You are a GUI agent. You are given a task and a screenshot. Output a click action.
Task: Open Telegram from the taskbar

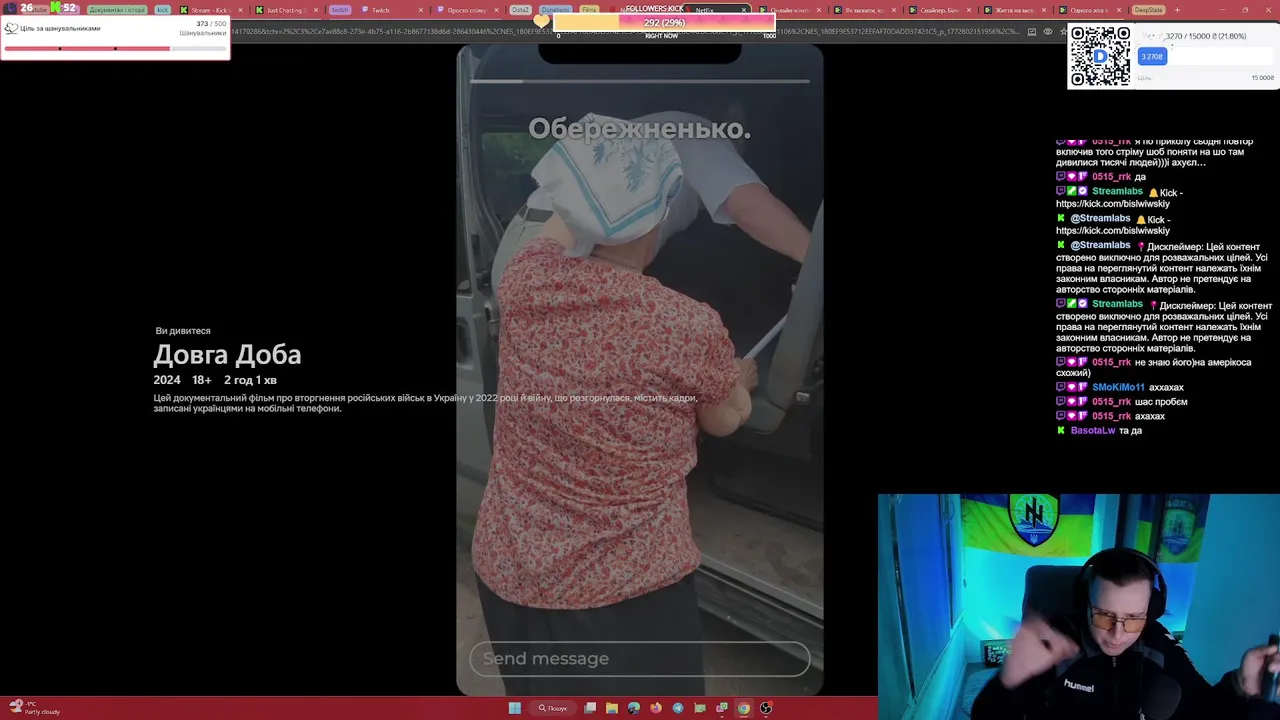(678, 708)
